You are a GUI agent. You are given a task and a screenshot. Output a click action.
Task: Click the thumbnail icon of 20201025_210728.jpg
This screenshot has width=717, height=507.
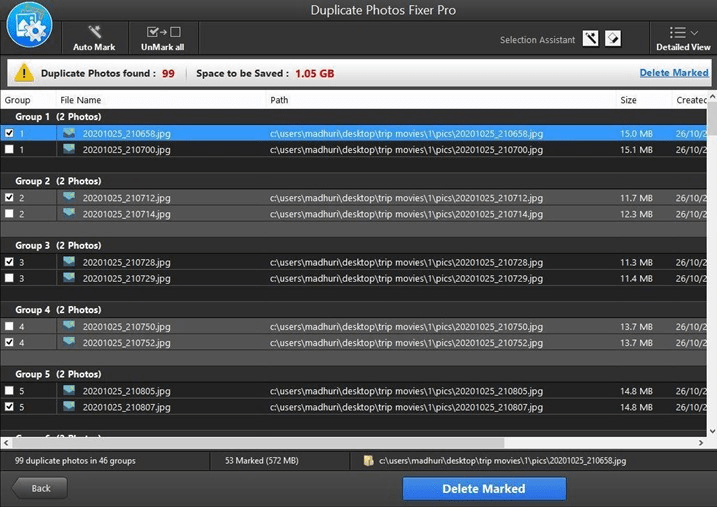tap(69, 262)
